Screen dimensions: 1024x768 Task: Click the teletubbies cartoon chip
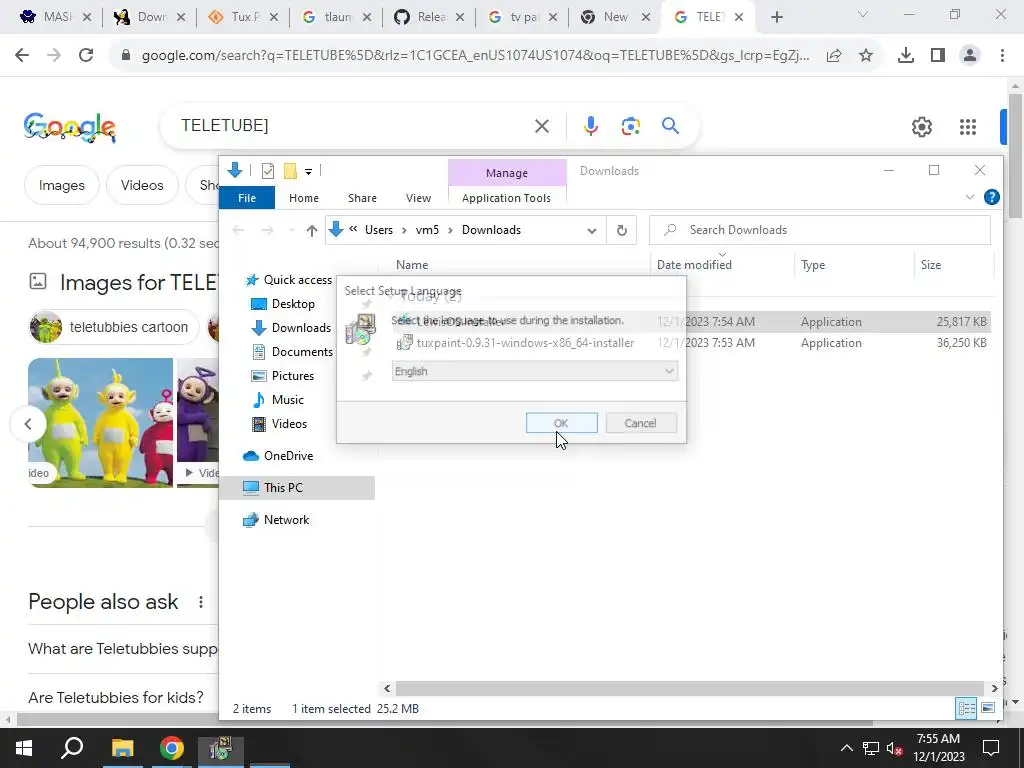(114, 327)
